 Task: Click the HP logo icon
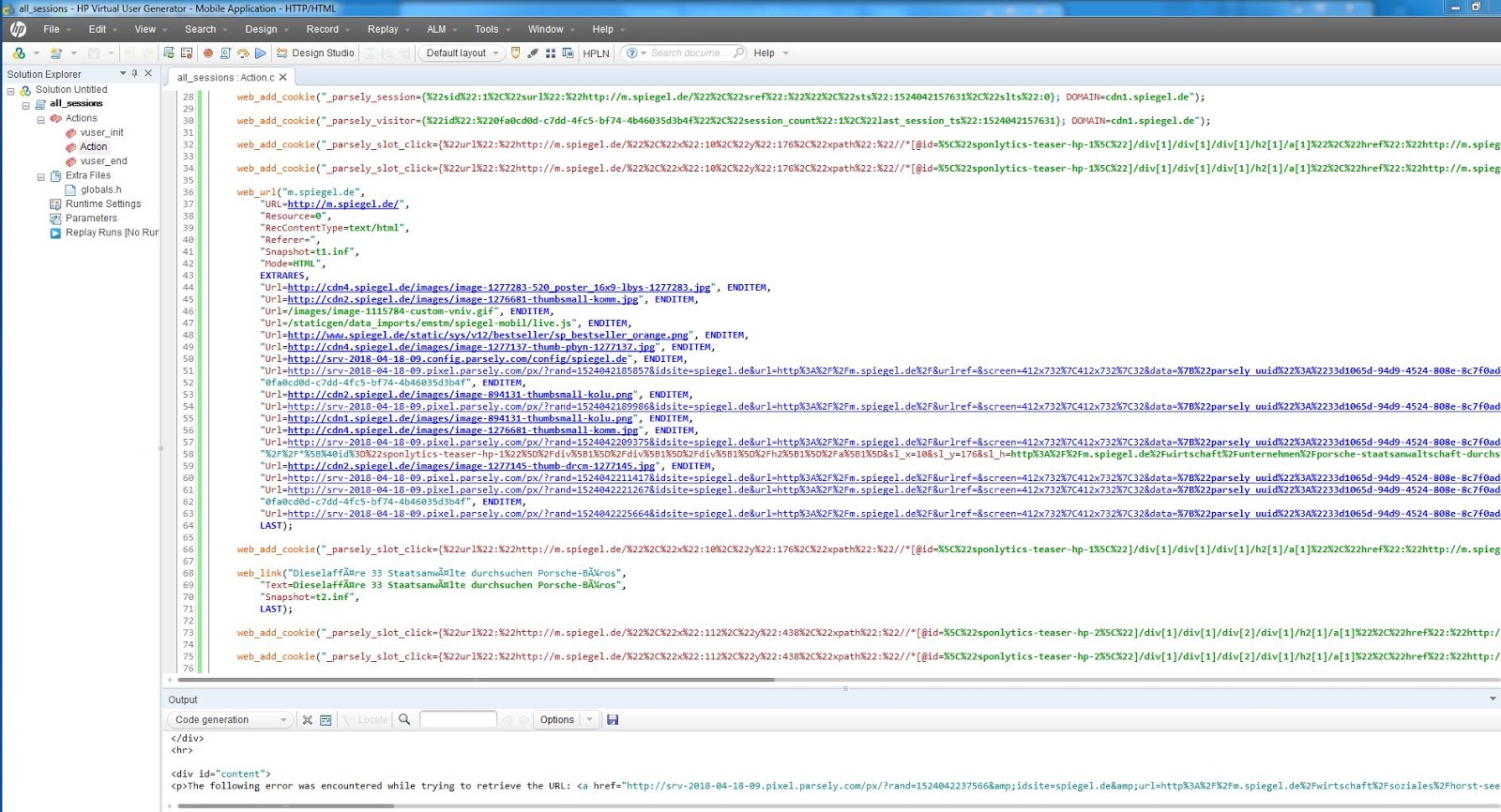click(18, 29)
